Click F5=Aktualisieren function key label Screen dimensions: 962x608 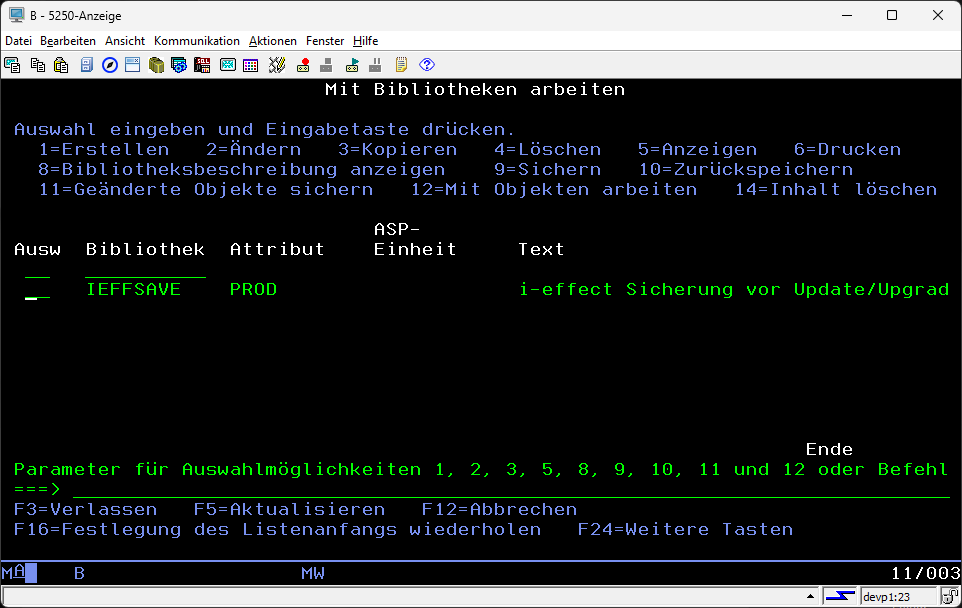289,509
